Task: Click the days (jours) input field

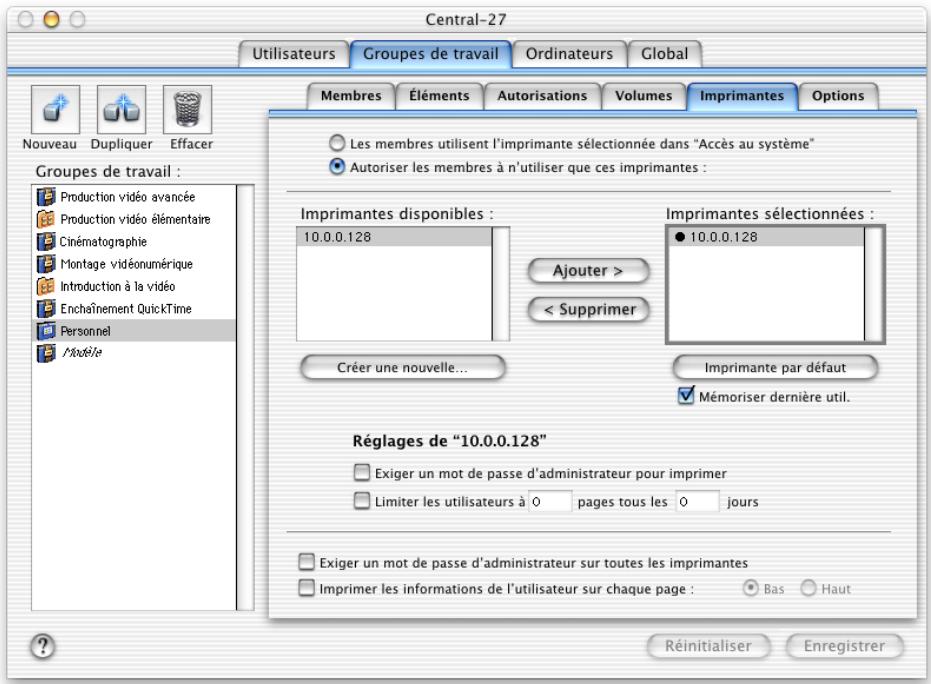Action: coord(697,502)
